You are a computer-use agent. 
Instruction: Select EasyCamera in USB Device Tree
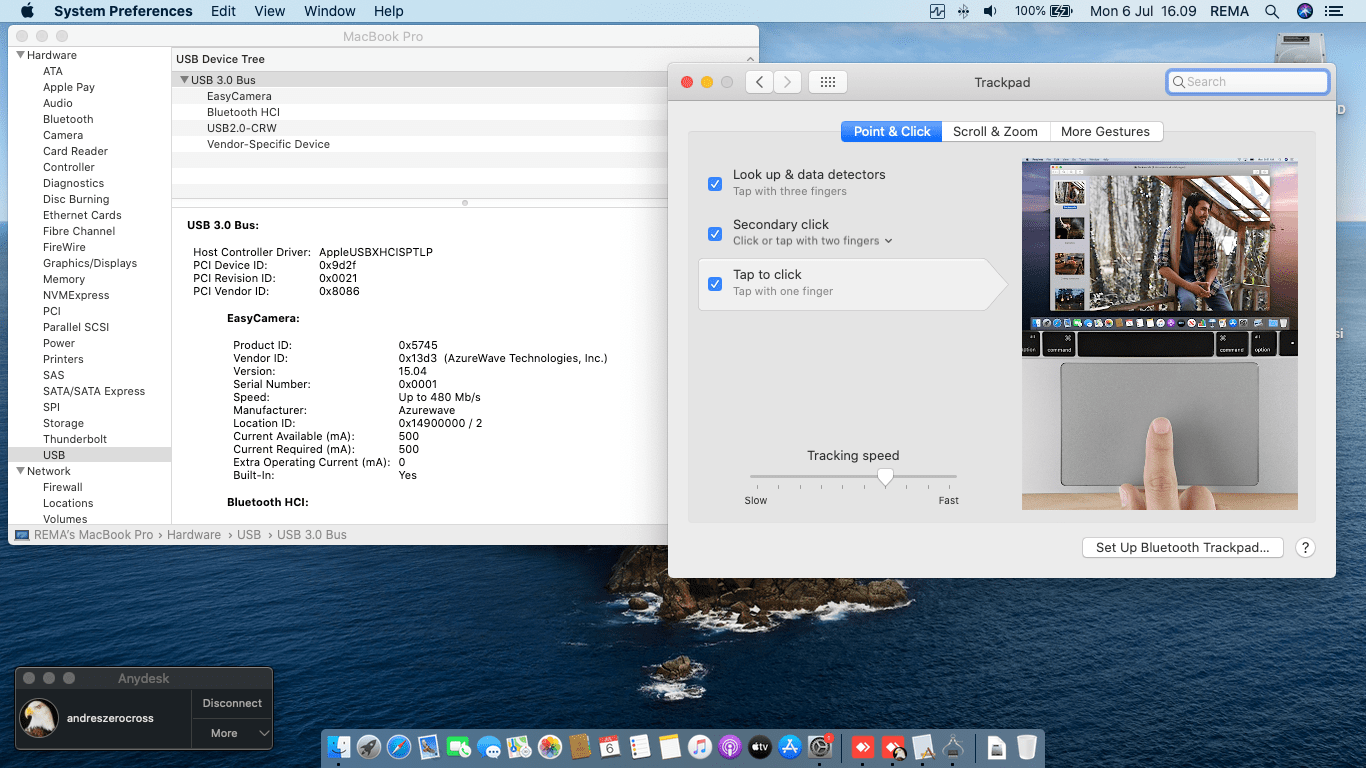point(239,96)
